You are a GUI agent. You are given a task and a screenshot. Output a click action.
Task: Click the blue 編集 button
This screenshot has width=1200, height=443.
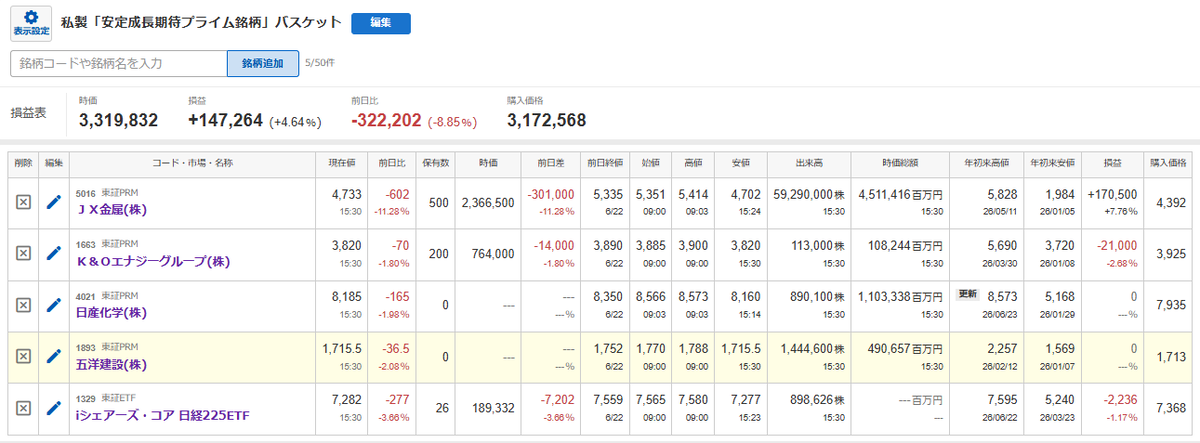[381, 23]
